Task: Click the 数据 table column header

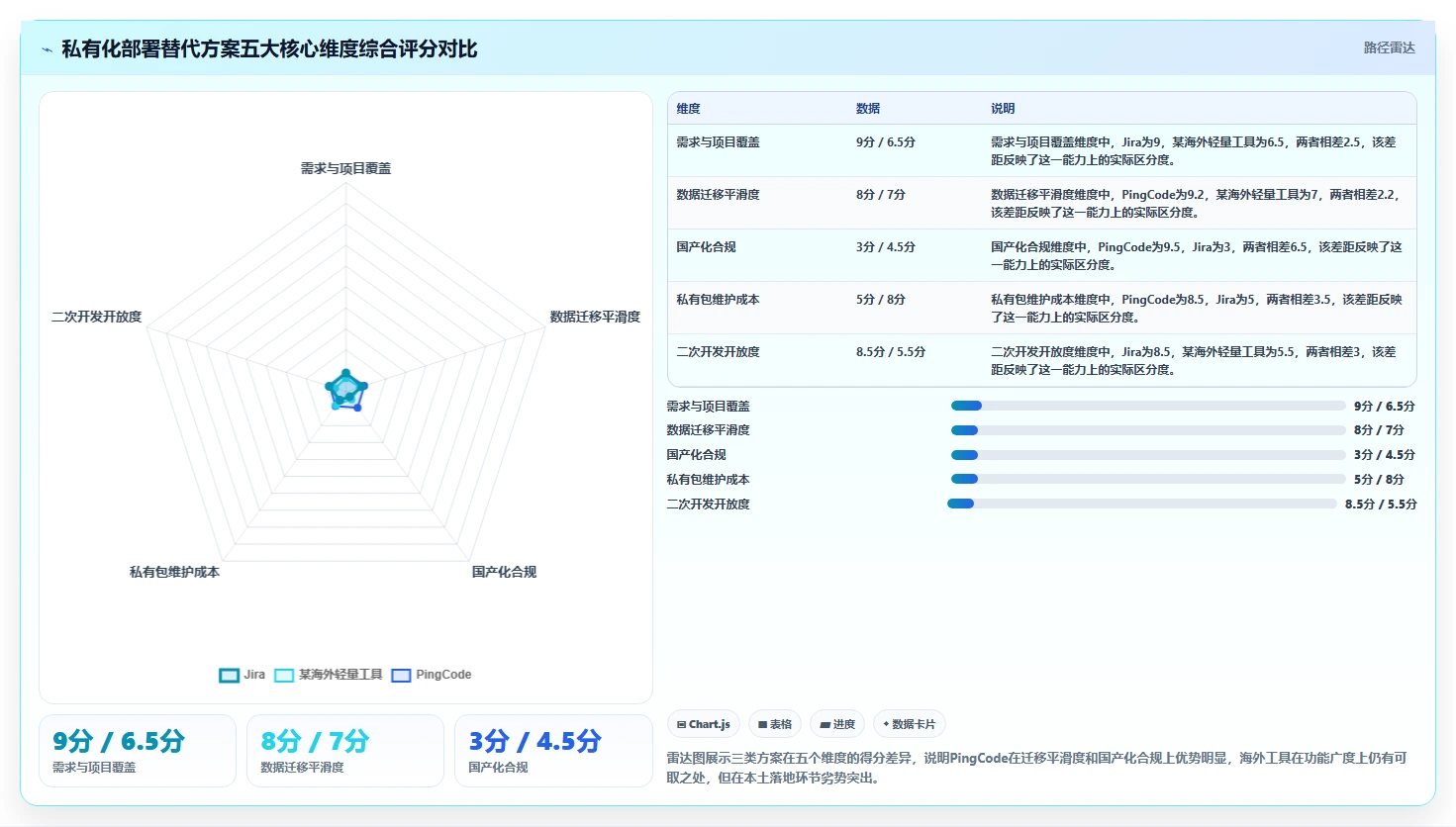Action: coord(868,109)
